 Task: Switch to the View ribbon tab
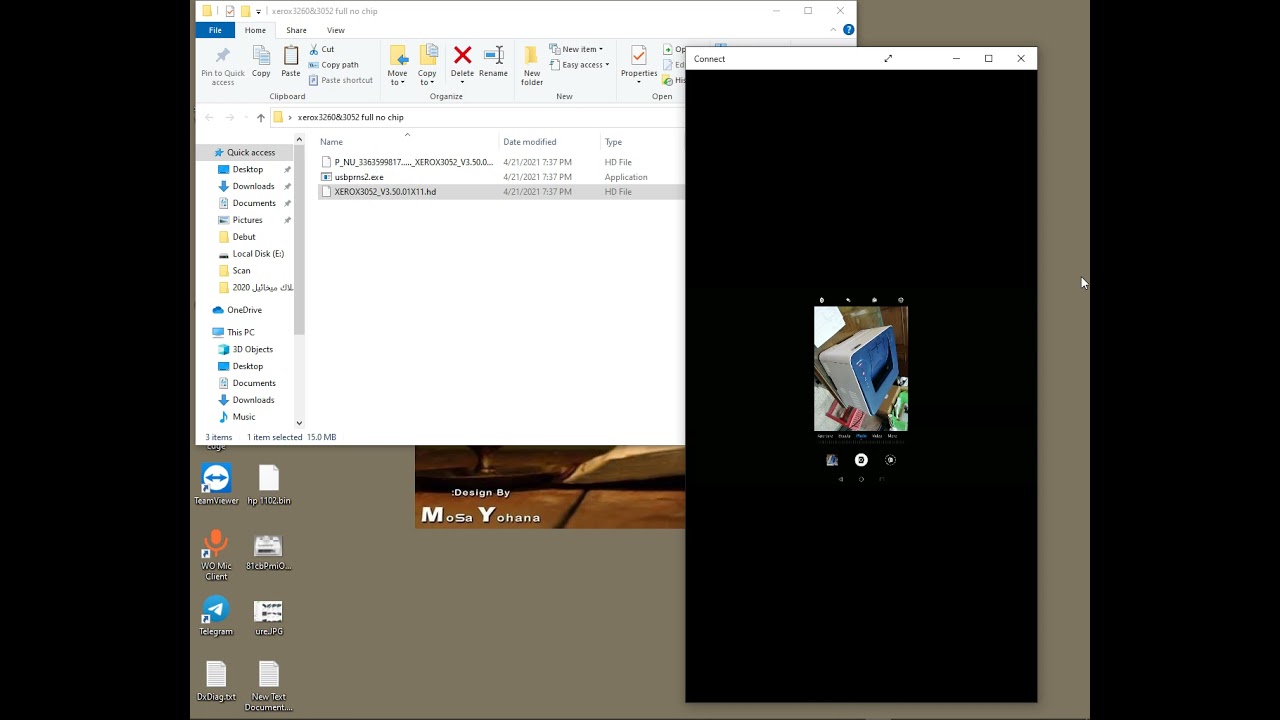pyautogui.click(x=336, y=30)
